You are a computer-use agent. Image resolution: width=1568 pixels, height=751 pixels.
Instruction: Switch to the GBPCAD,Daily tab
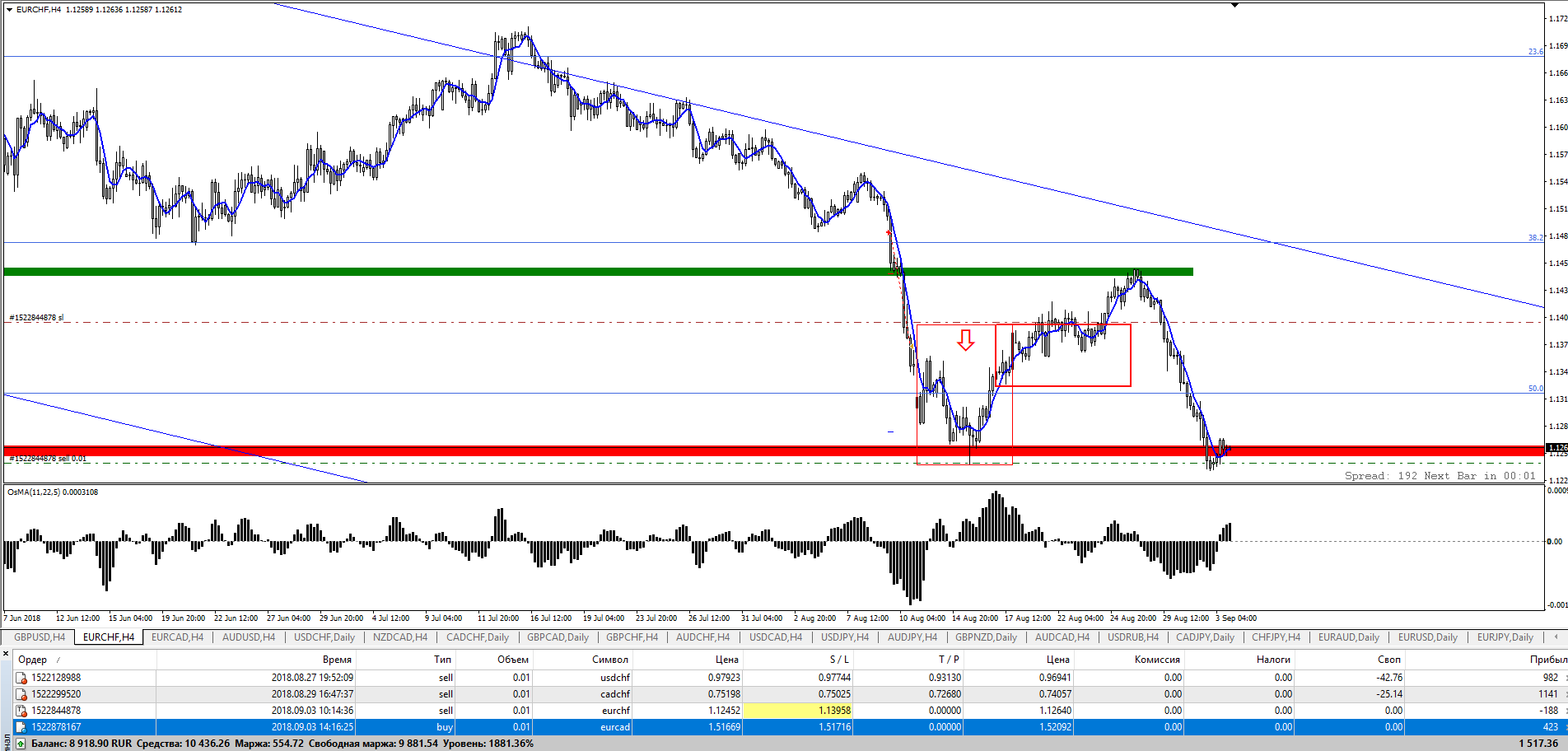pyautogui.click(x=558, y=637)
